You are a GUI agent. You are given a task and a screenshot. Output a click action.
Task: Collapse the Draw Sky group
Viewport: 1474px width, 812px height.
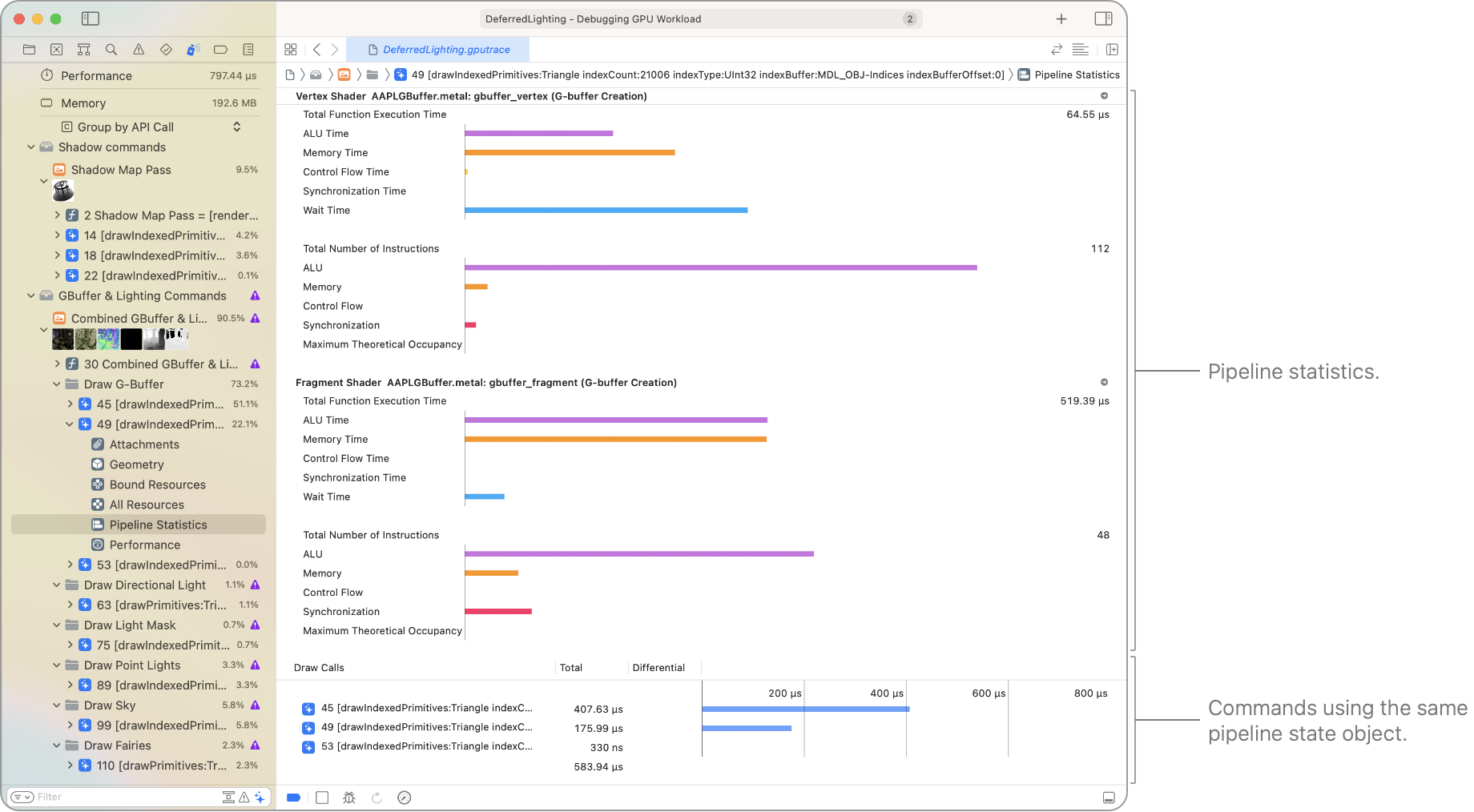56,705
